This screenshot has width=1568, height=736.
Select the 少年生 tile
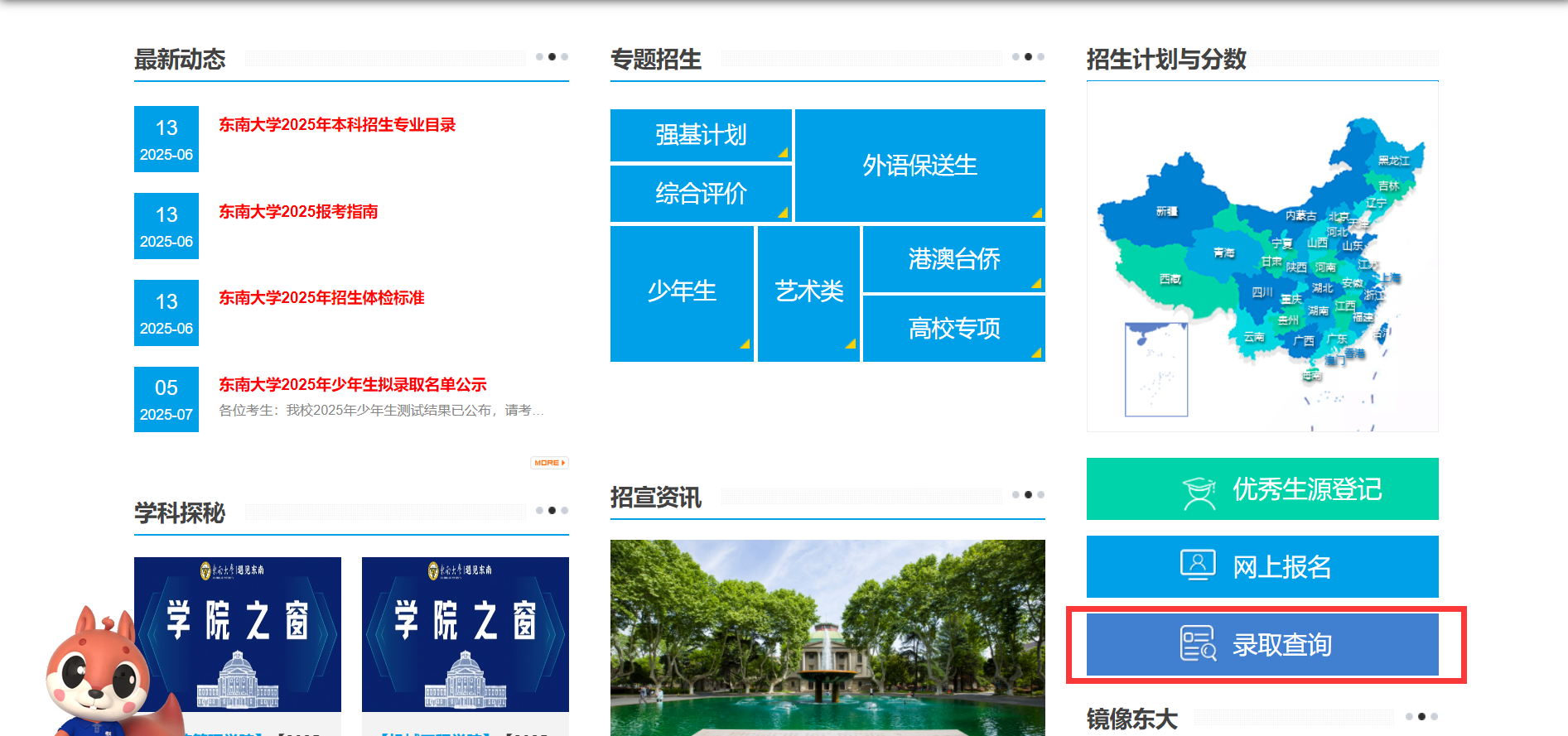[682, 293]
